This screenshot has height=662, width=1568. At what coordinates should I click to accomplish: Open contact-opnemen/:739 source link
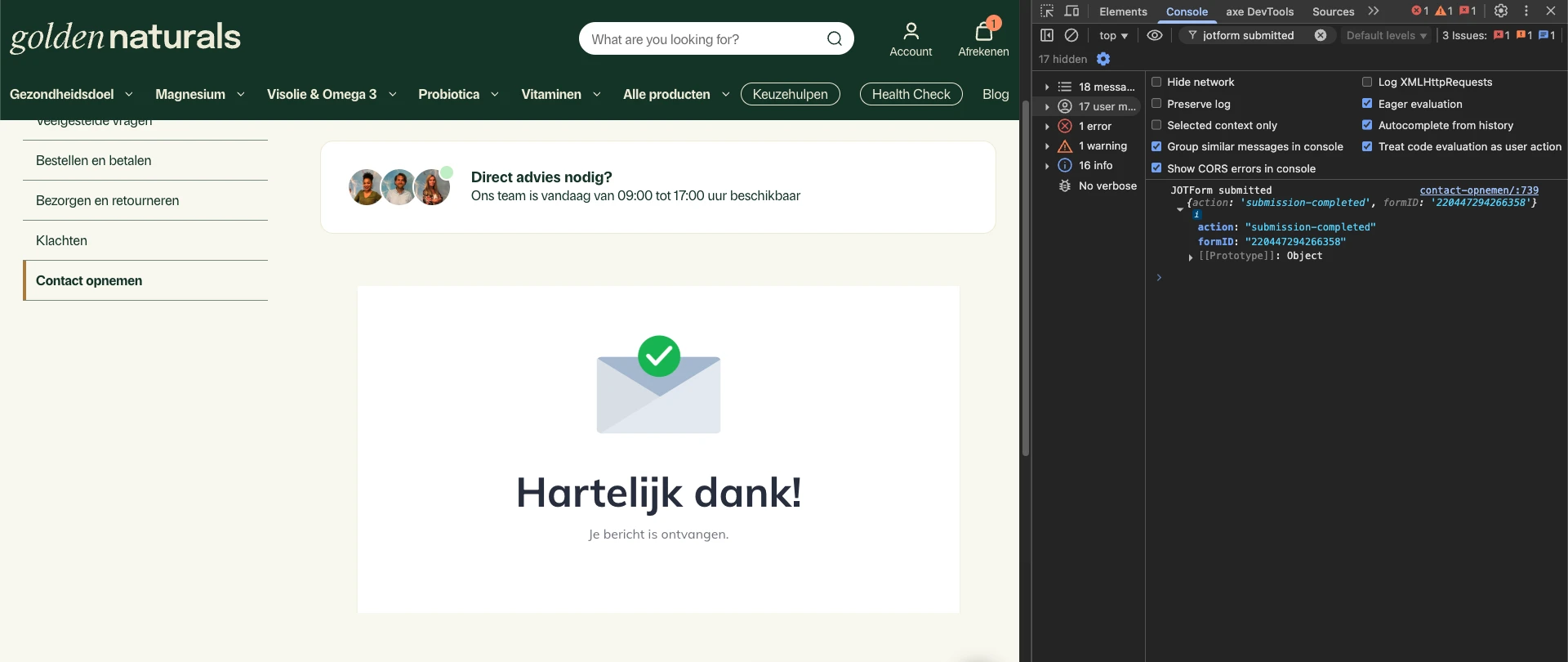tap(1479, 190)
